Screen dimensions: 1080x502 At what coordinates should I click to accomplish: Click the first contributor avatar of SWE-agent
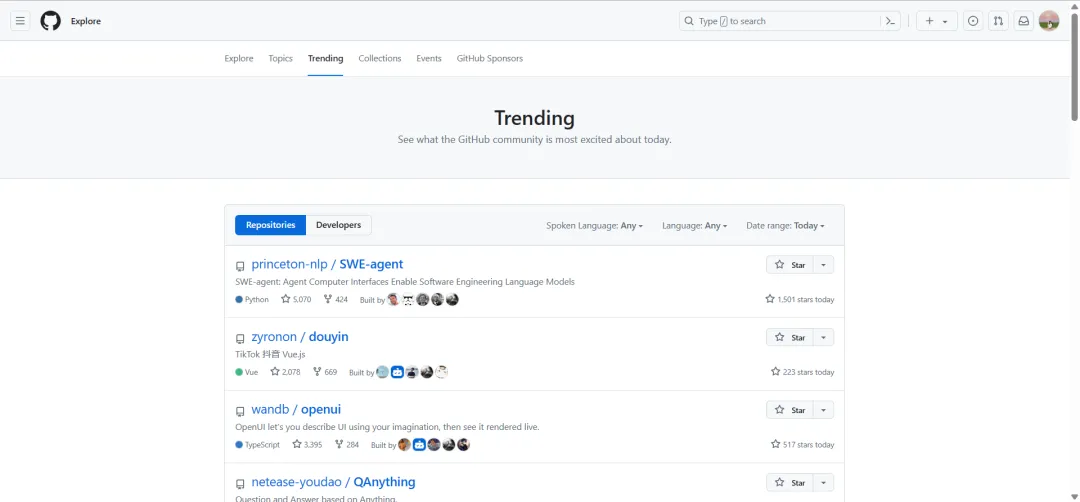393,300
